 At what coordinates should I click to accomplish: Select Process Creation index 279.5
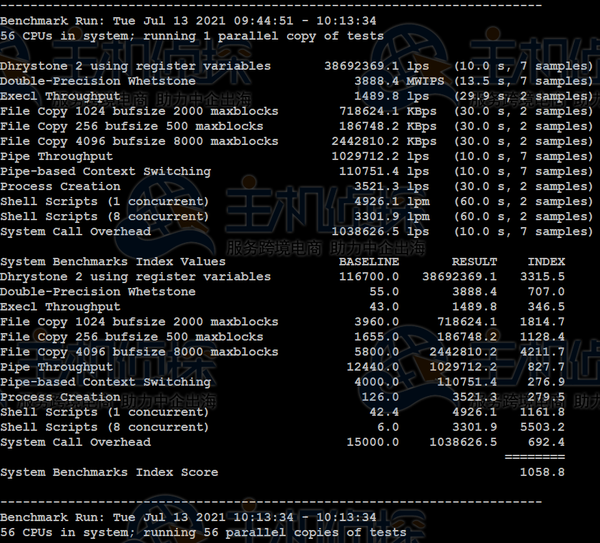point(546,397)
